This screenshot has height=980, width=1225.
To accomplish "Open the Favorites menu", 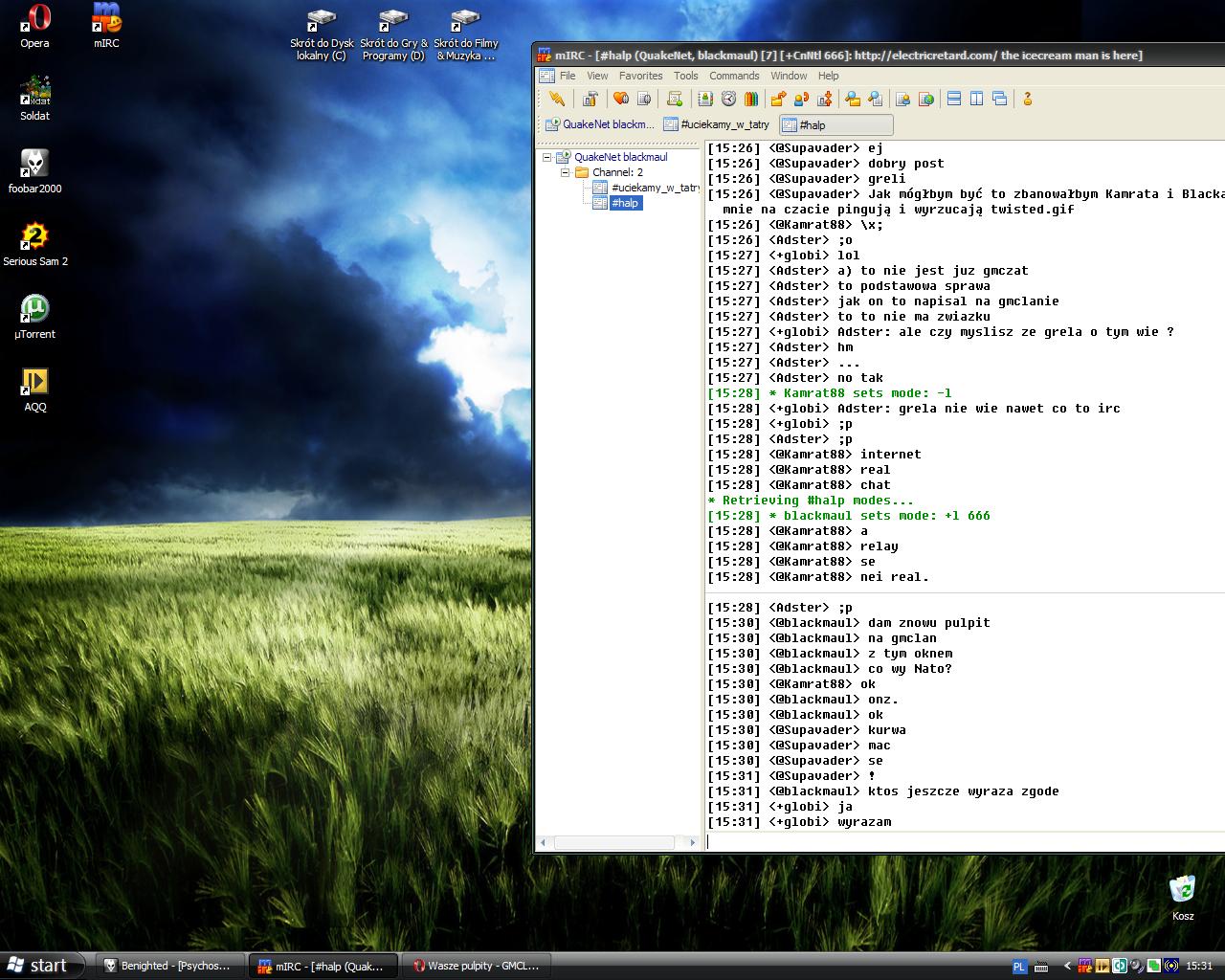I will (640, 76).
